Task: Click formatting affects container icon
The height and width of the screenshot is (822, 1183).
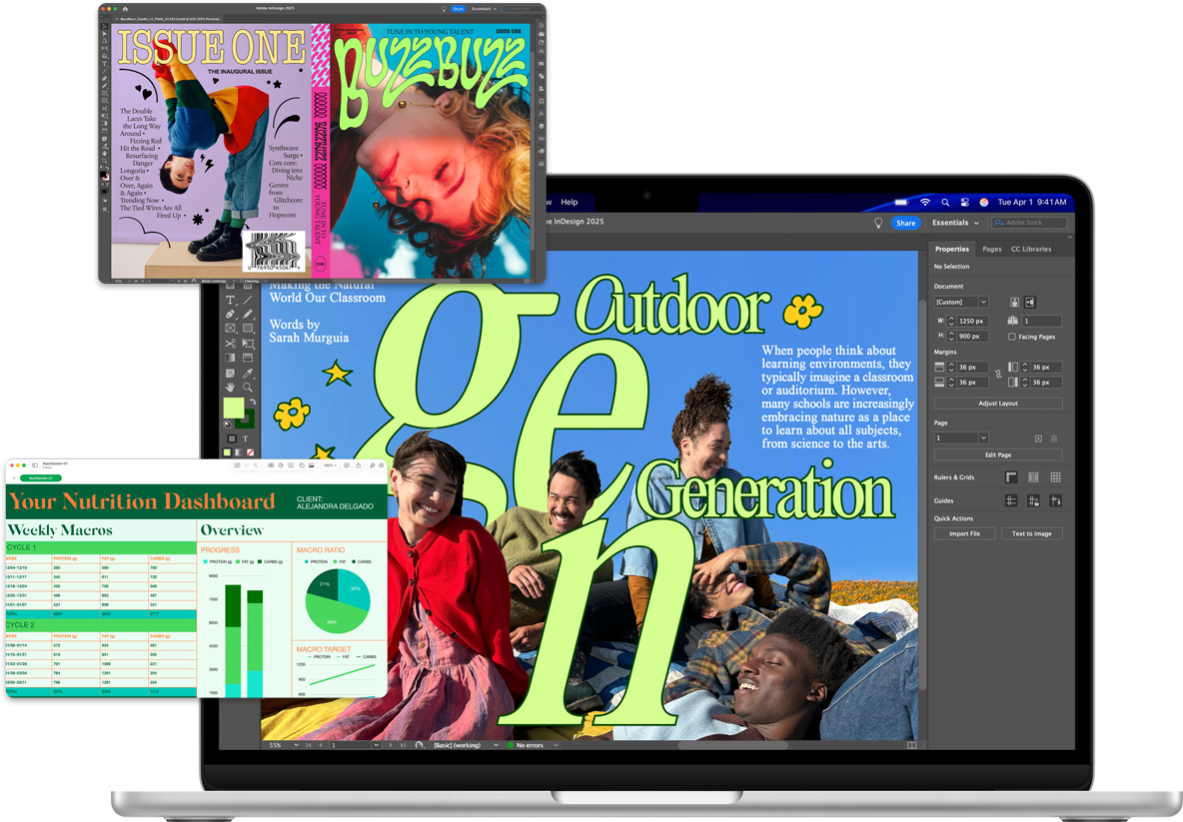Action: pos(232,438)
